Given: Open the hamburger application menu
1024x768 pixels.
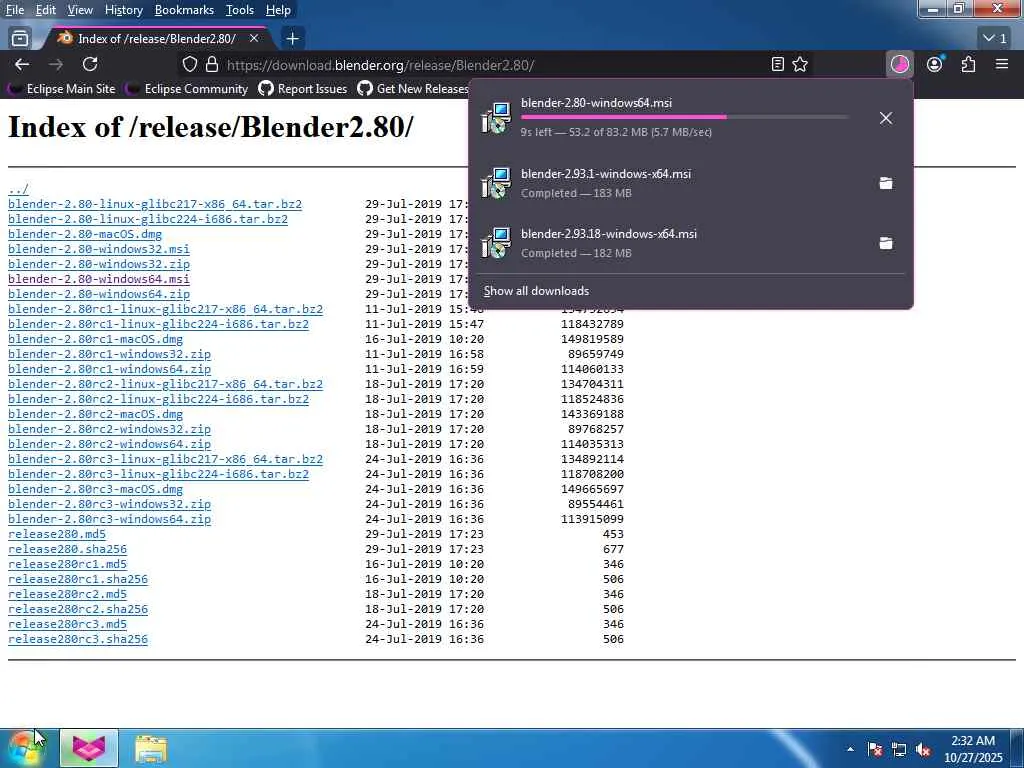Looking at the screenshot, I should point(1002,64).
